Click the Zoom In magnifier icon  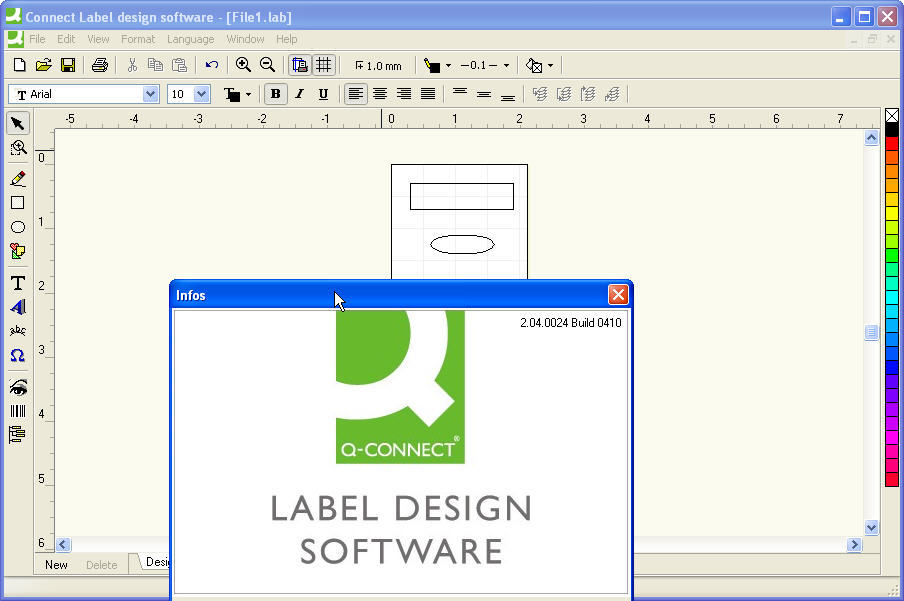[x=243, y=65]
